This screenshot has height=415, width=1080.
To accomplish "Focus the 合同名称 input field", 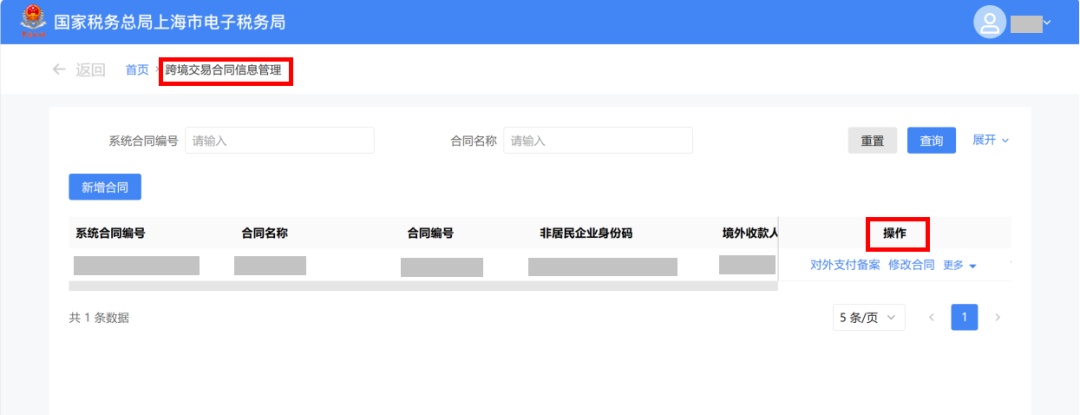I will click(x=598, y=140).
